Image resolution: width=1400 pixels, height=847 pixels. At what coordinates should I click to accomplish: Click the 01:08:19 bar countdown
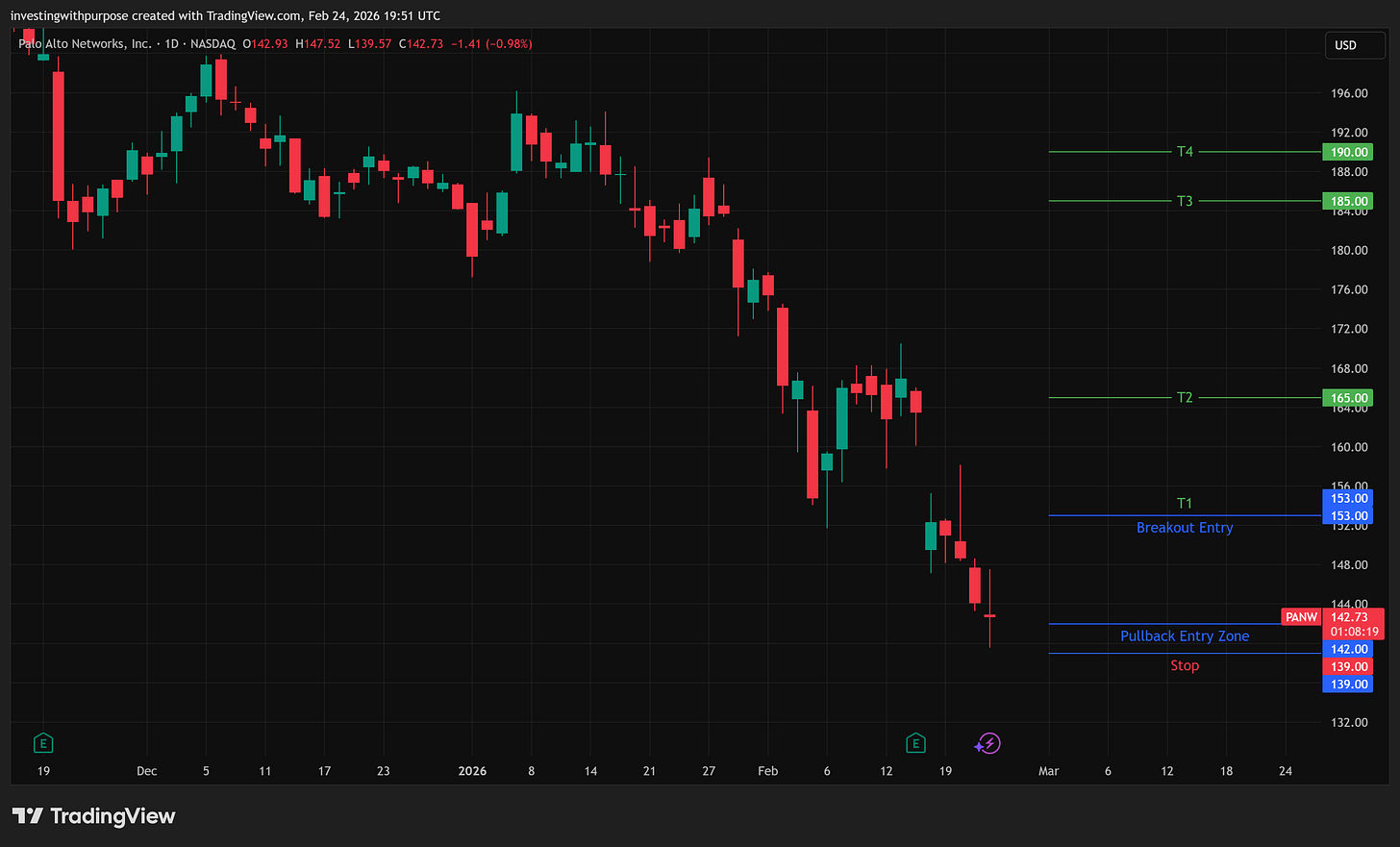click(1354, 632)
